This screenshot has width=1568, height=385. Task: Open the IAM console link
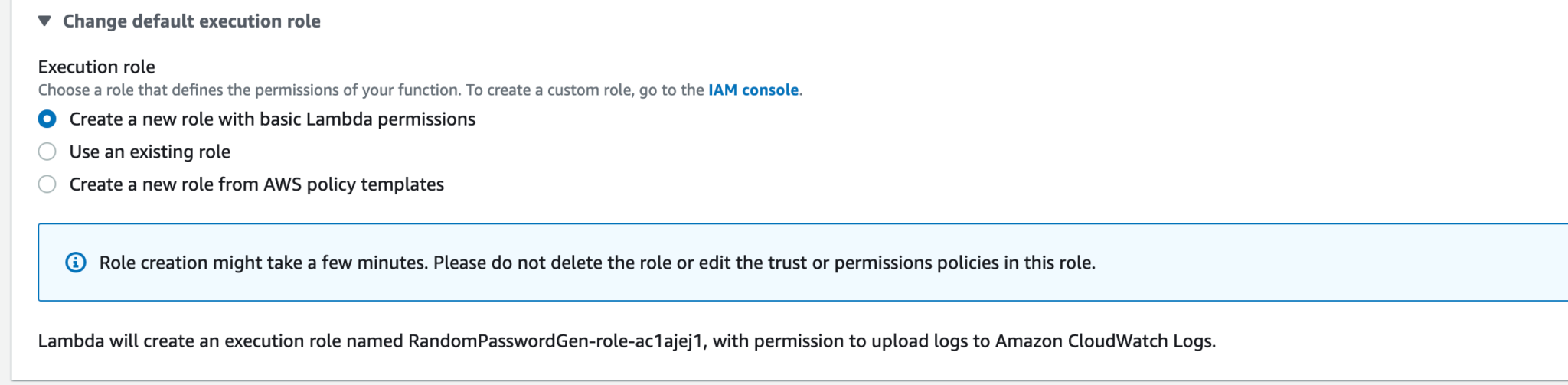753,90
